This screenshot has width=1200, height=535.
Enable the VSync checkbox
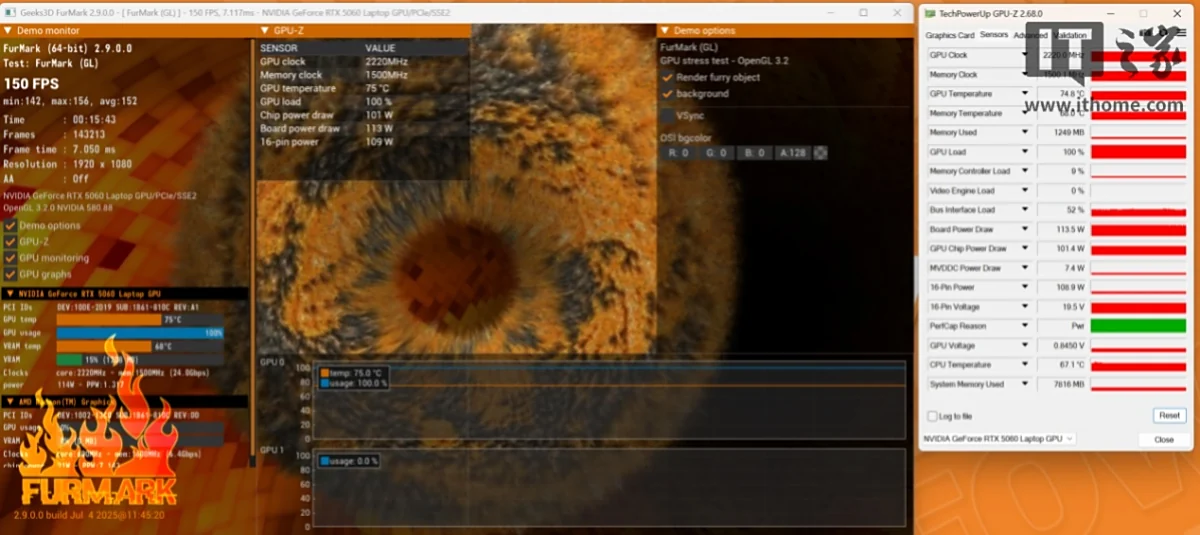pos(667,116)
